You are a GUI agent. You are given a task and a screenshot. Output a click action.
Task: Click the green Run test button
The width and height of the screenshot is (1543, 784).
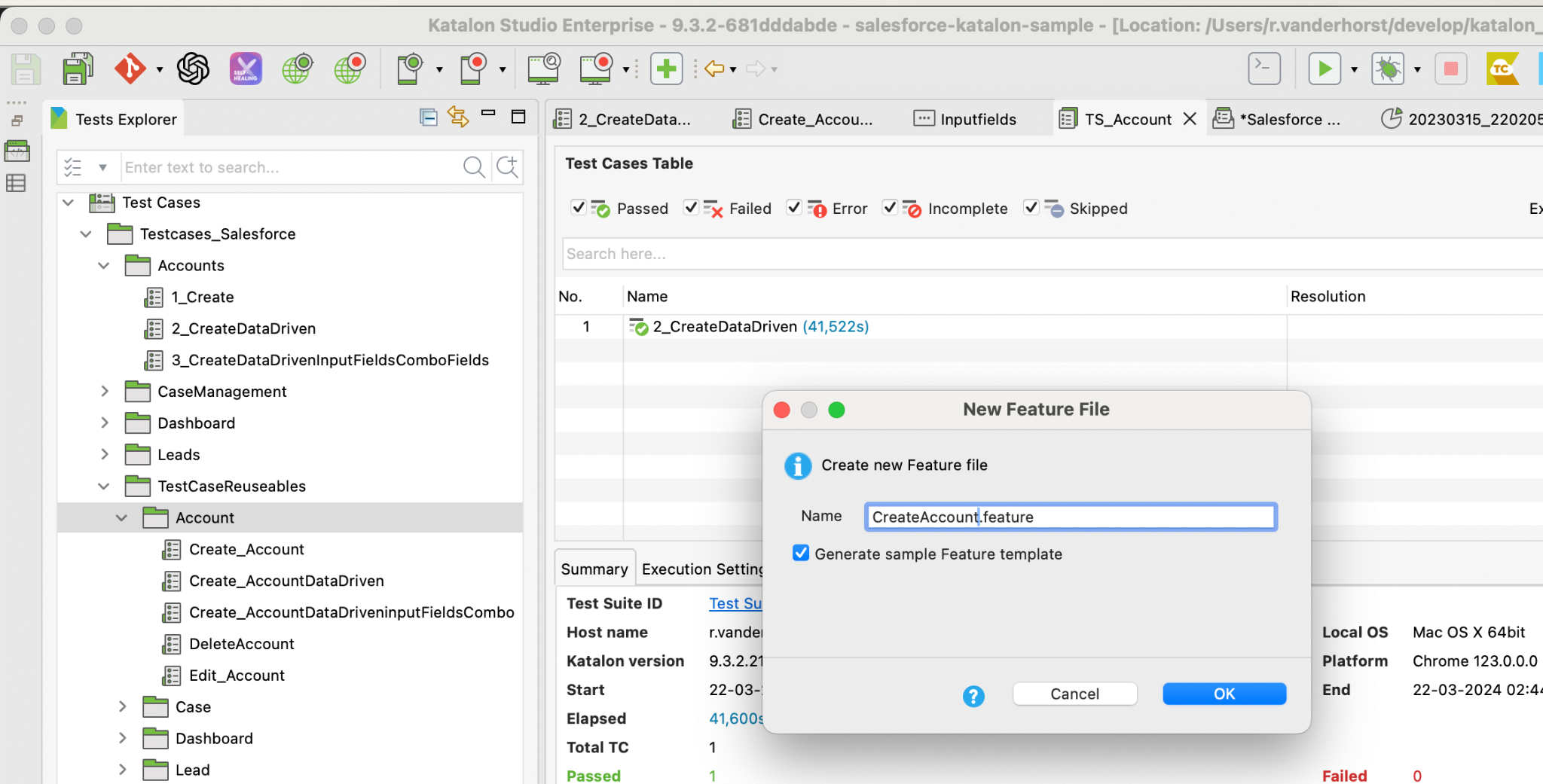1325,69
